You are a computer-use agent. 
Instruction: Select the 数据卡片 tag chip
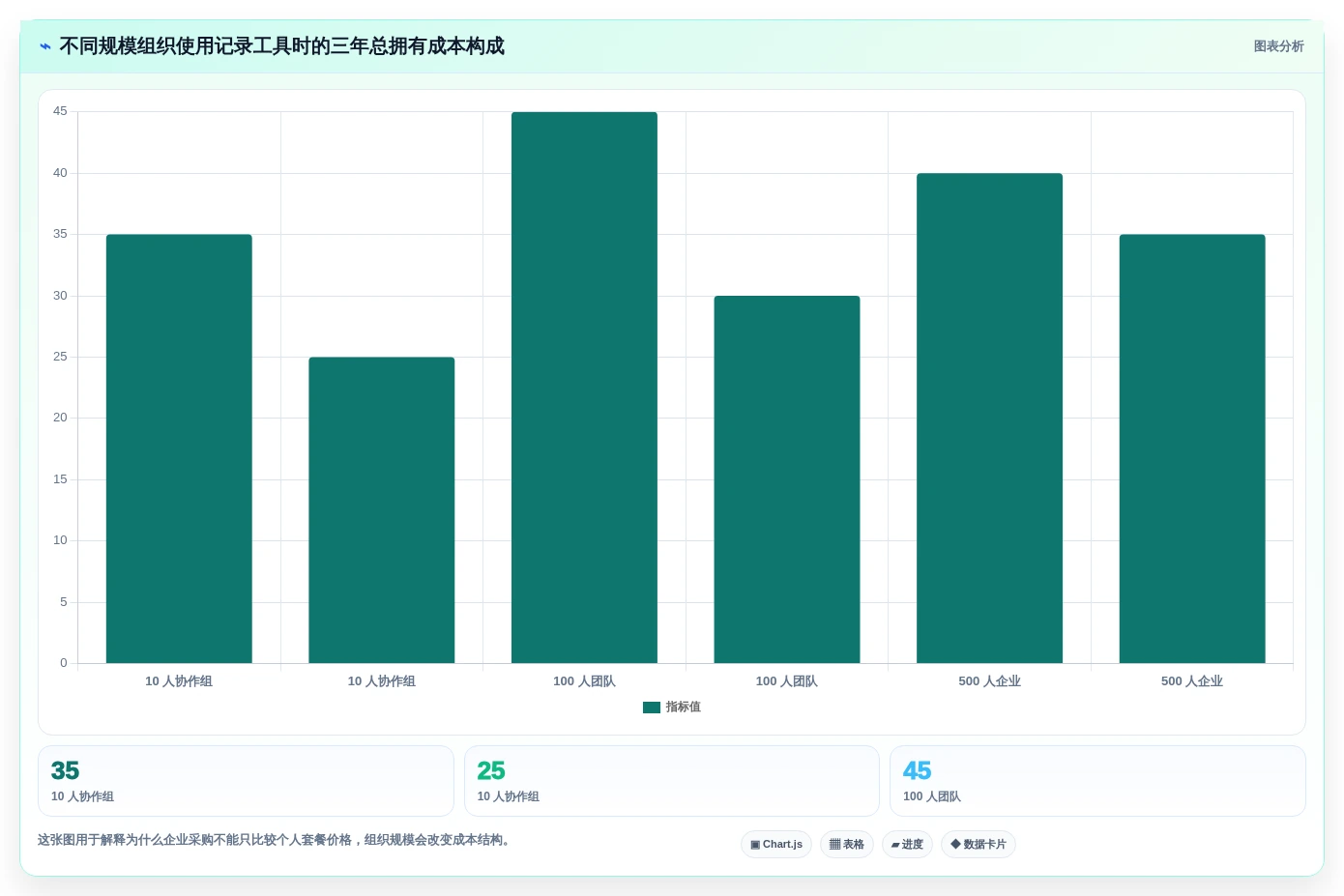point(979,844)
